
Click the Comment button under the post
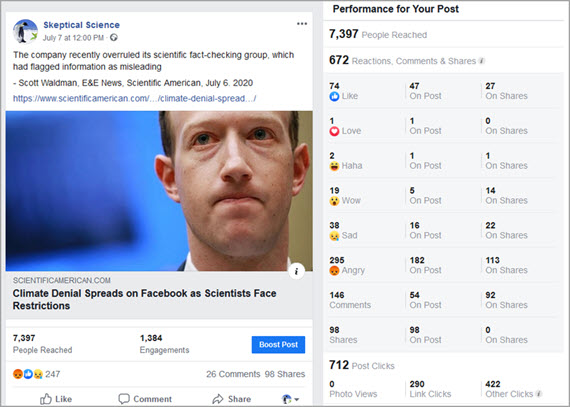click(x=145, y=399)
